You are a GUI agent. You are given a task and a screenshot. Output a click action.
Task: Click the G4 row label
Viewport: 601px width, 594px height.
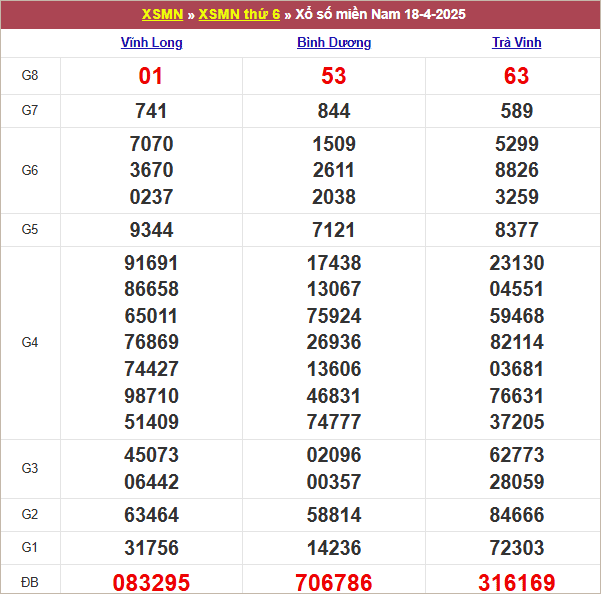click(x=30, y=342)
